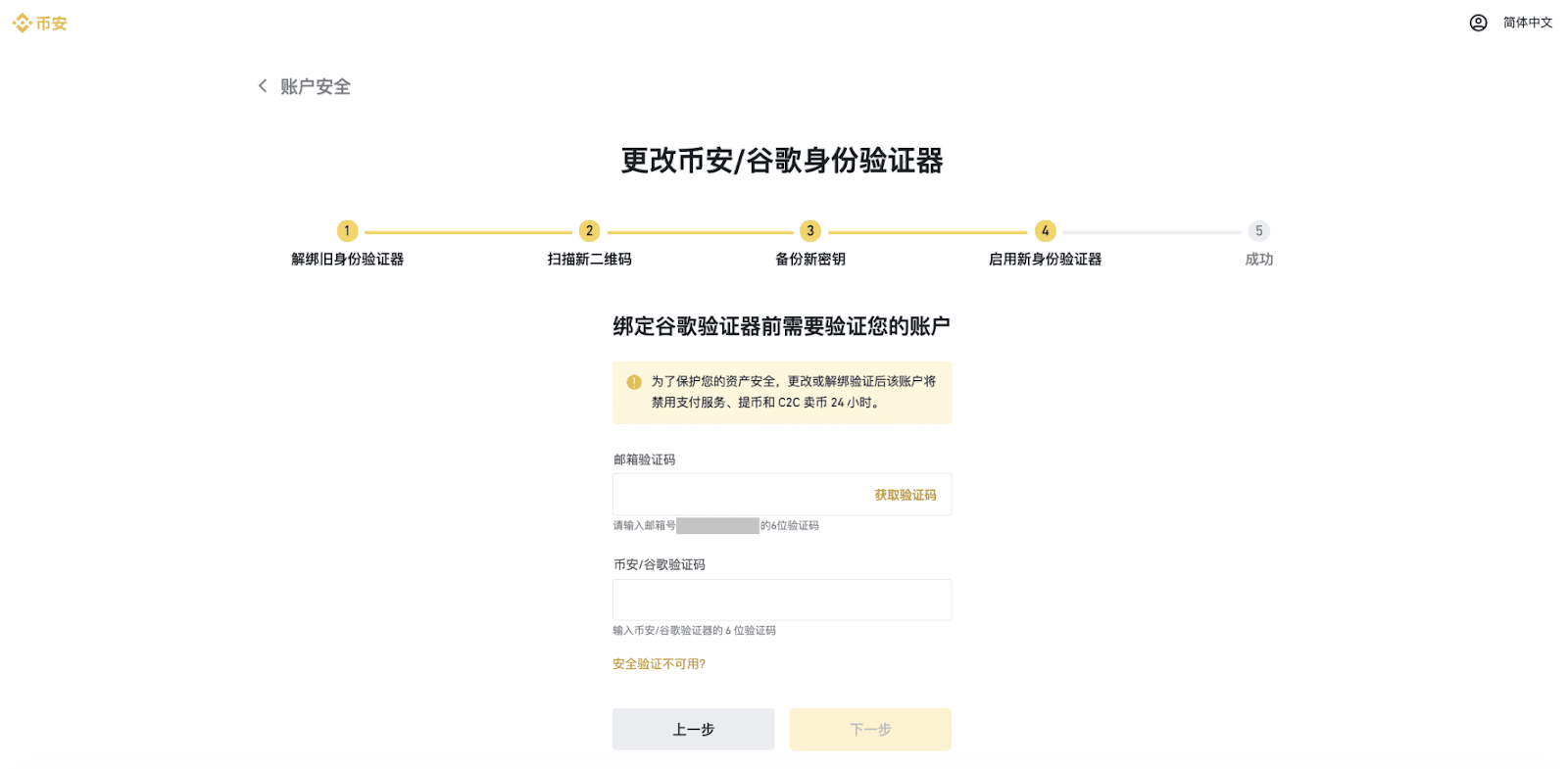The width and height of the screenshot is (1568, 769).
Task: Click the 扫描新二维码 step label
Action: (589, 260)
